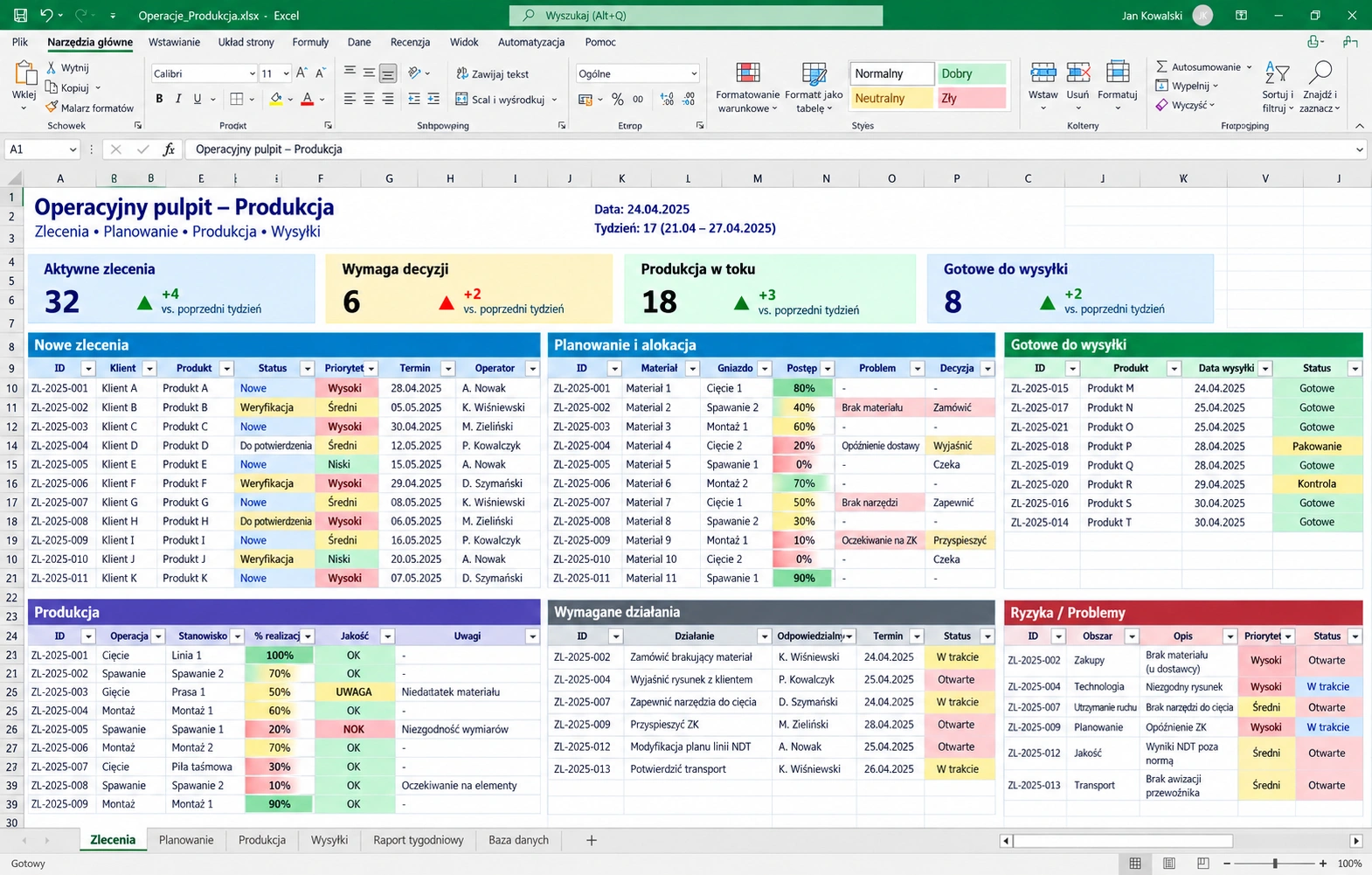Open Conditional Formatting (Formatowanie warunkowe)

[747, 87]
